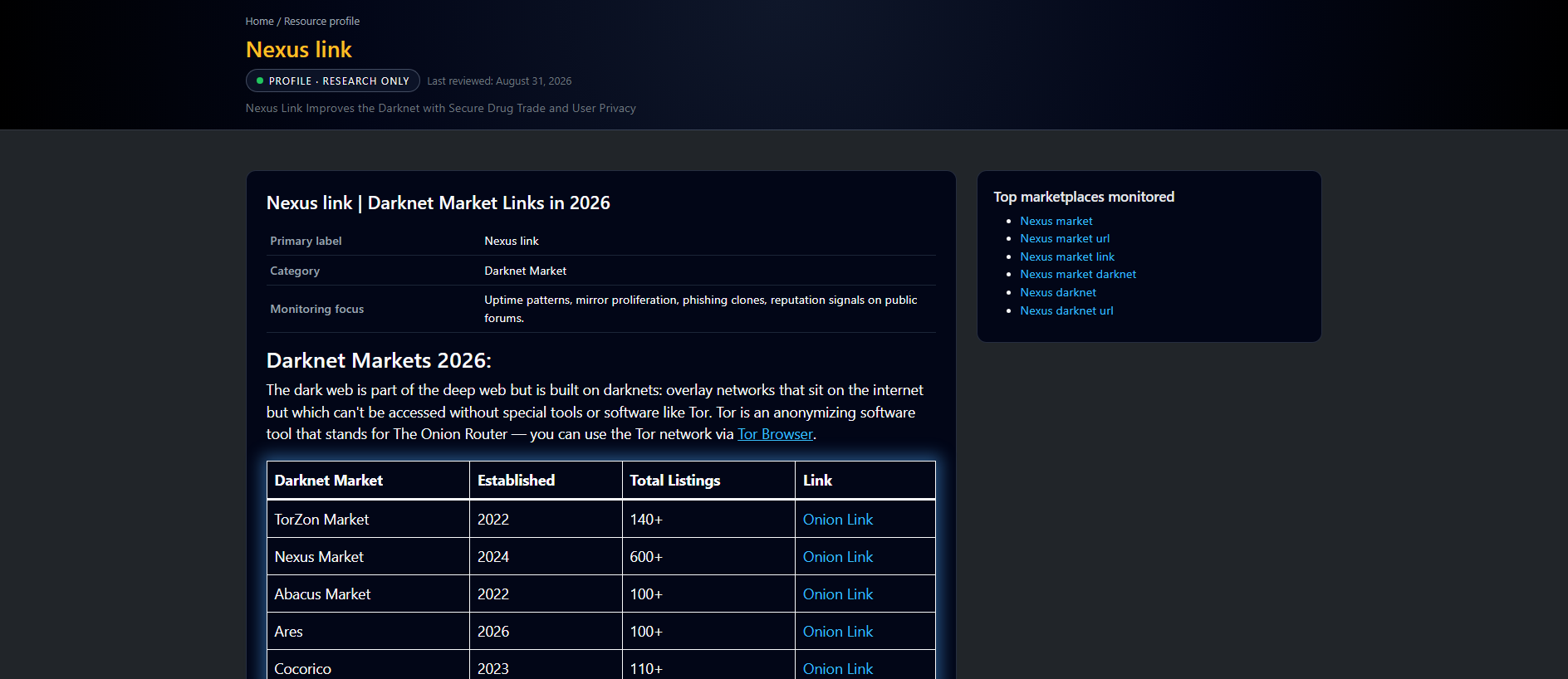Screen dimensions: 1568x679
Task: Open the Nexus market darknet sidebar link
Action: (x=1078, y=275)
